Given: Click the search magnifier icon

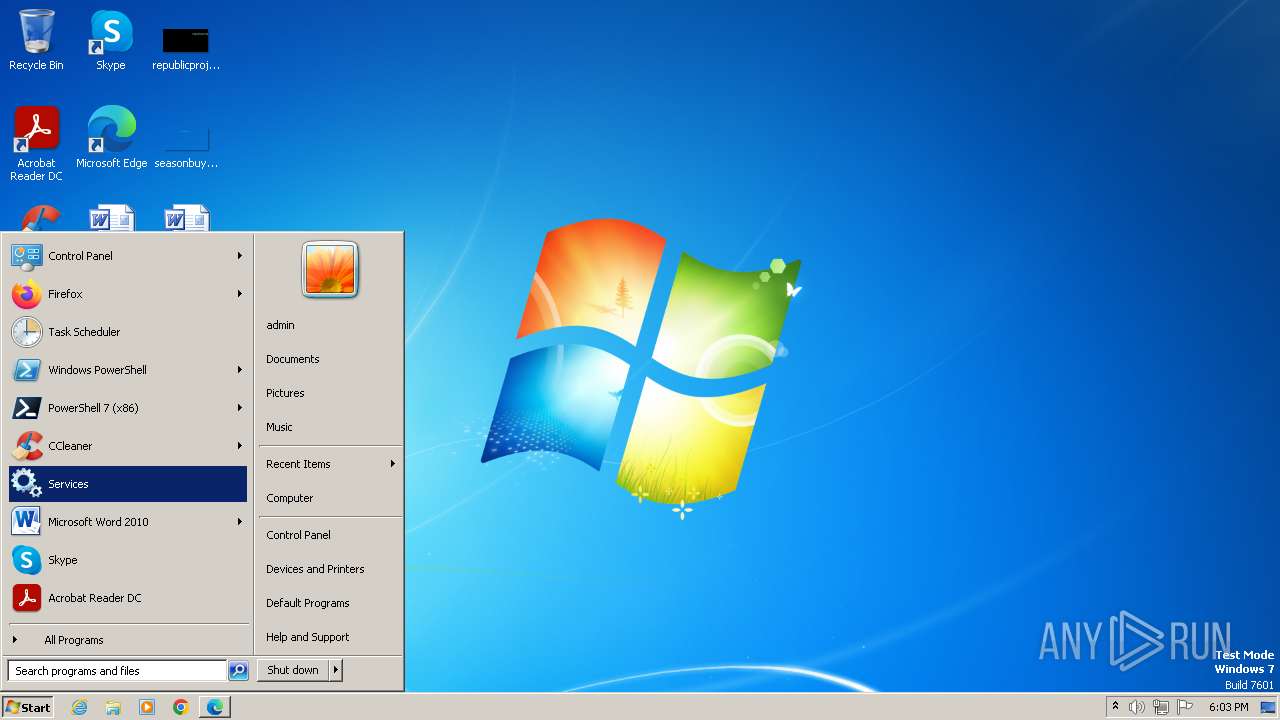Looking at the screenshot, I should (x=238, y=671).
